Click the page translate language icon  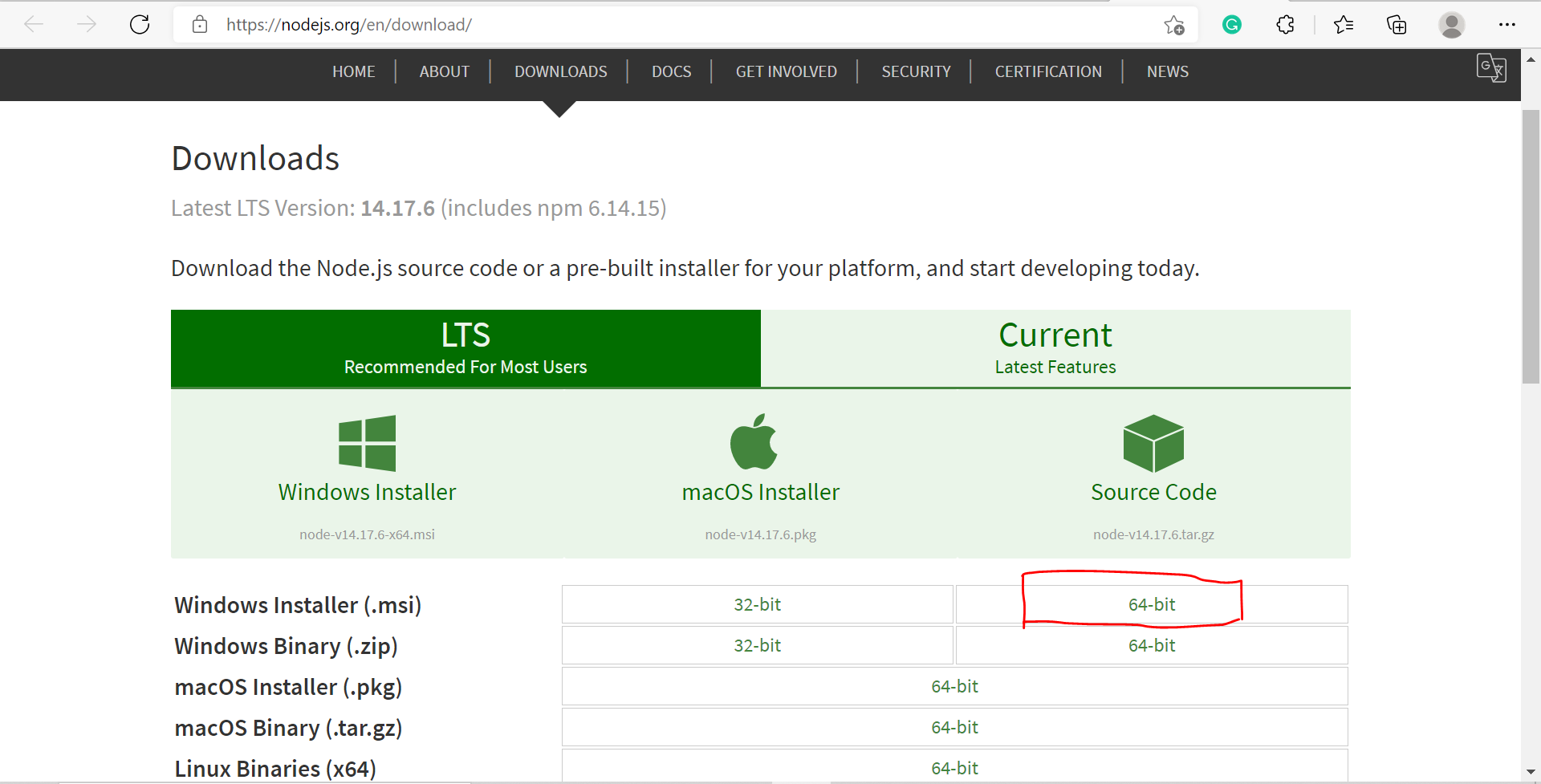click(1491, 67)
